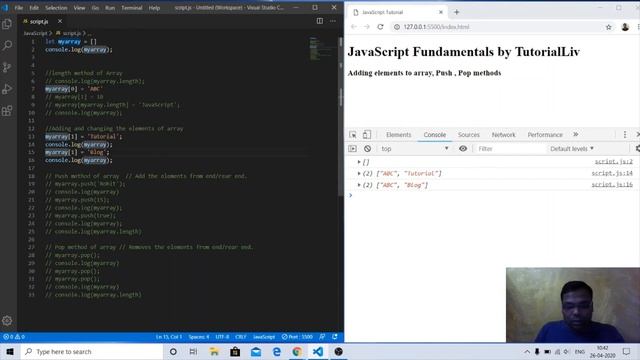This screenshot has width=640, height=360.
Task: Open the View menu in VS Code
Action: pyautogui.click(x=79, y=8)
